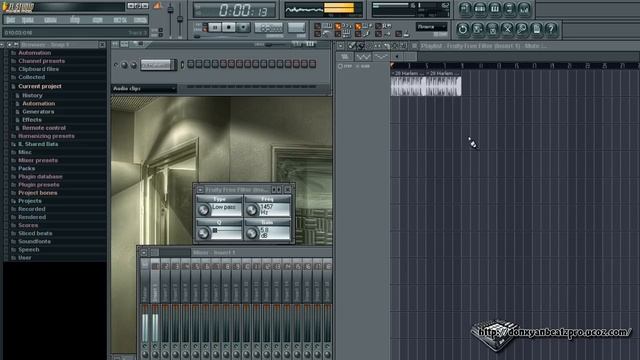Select the second 28 Harlem audio clip
Viewport: 640px width, 360px height.
[444, 83]
